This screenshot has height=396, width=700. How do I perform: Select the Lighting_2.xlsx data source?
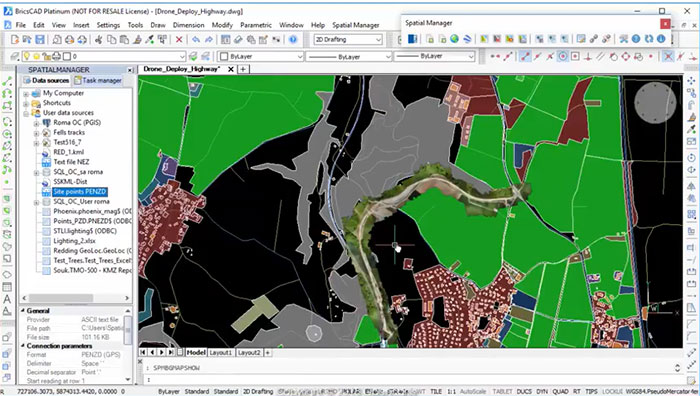coord(74,241)
